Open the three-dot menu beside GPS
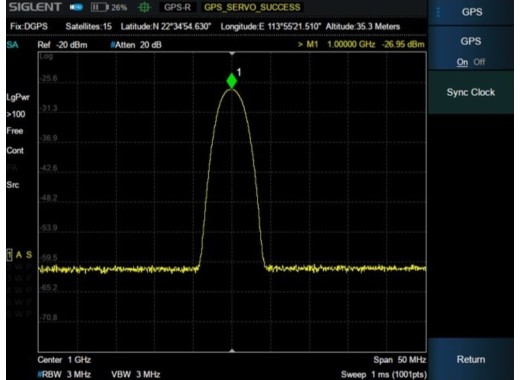 tap(438, 12)
